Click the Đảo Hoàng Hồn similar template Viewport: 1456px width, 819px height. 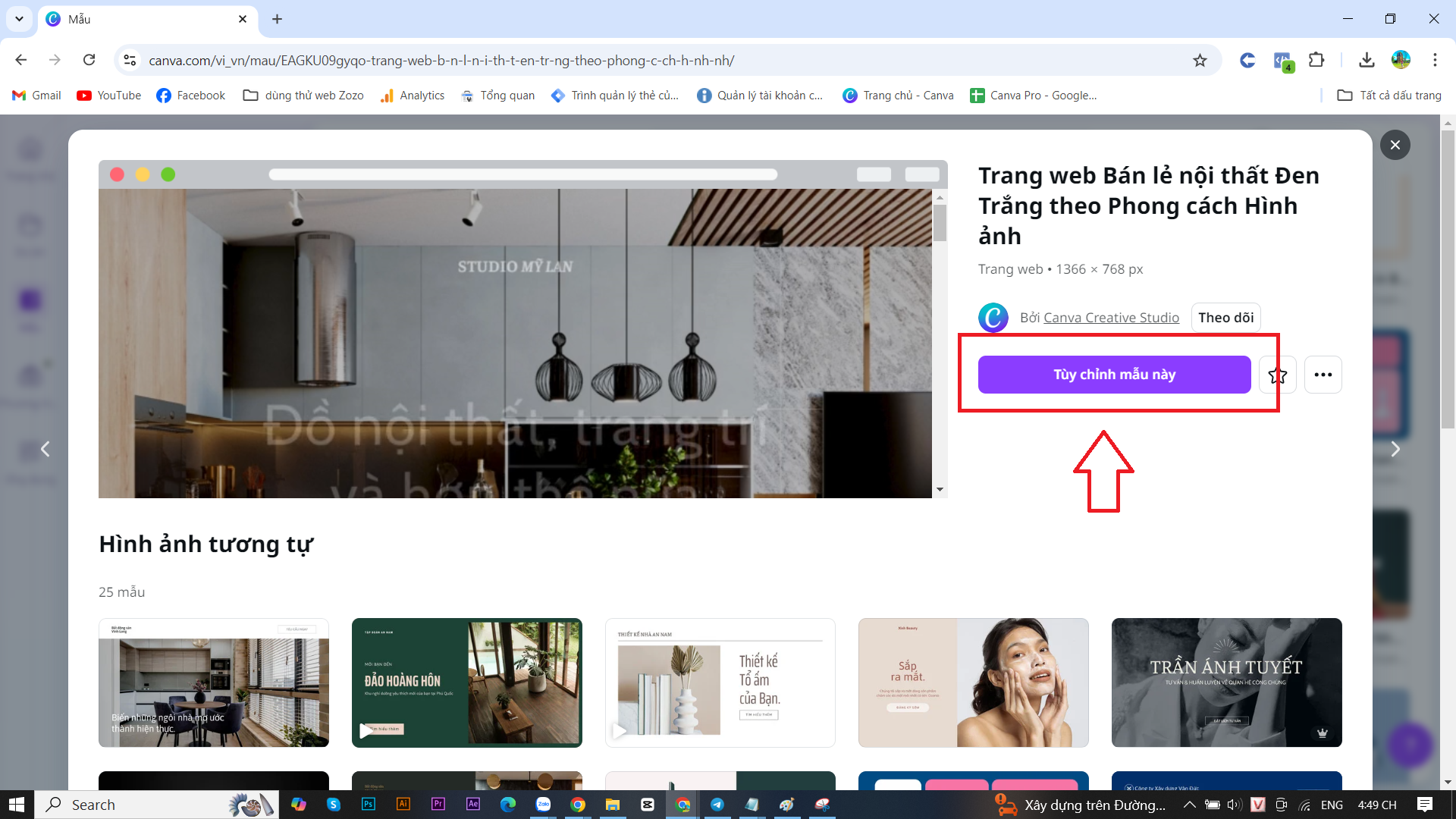click(467, 682)
